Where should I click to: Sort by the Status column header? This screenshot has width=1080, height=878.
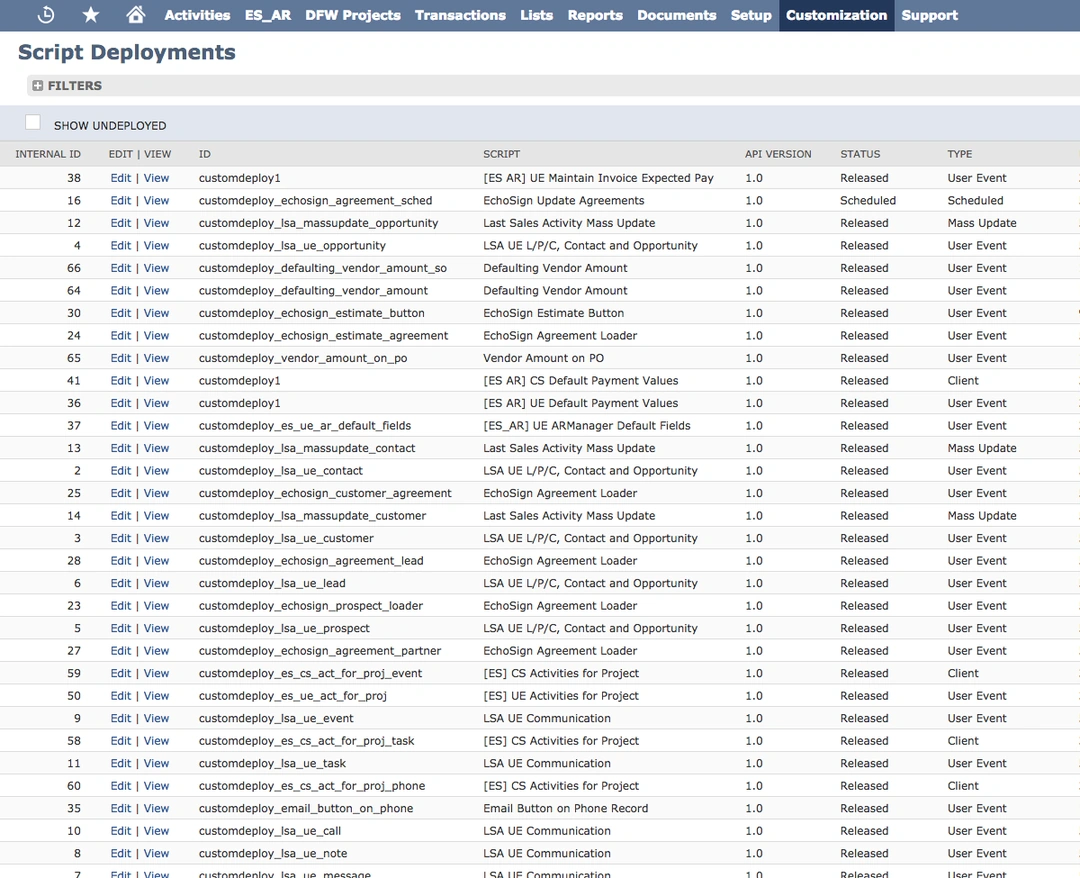860,154
